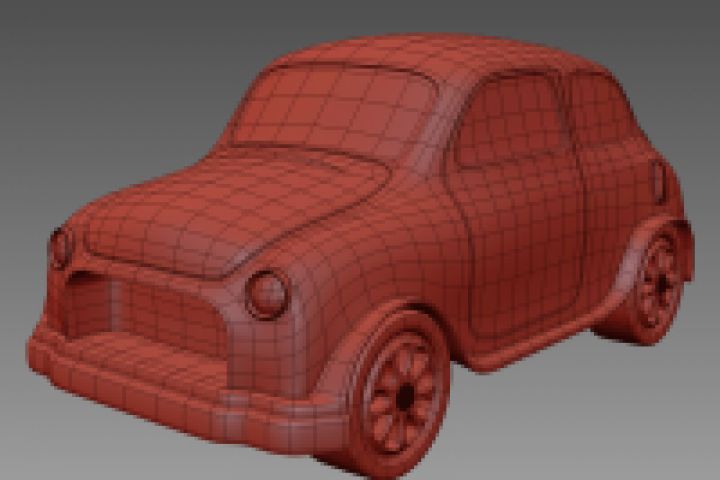The width and height of the screenshot is (720, 480).
Task: Select the car roof surface
Action: [x=441, y=55]
